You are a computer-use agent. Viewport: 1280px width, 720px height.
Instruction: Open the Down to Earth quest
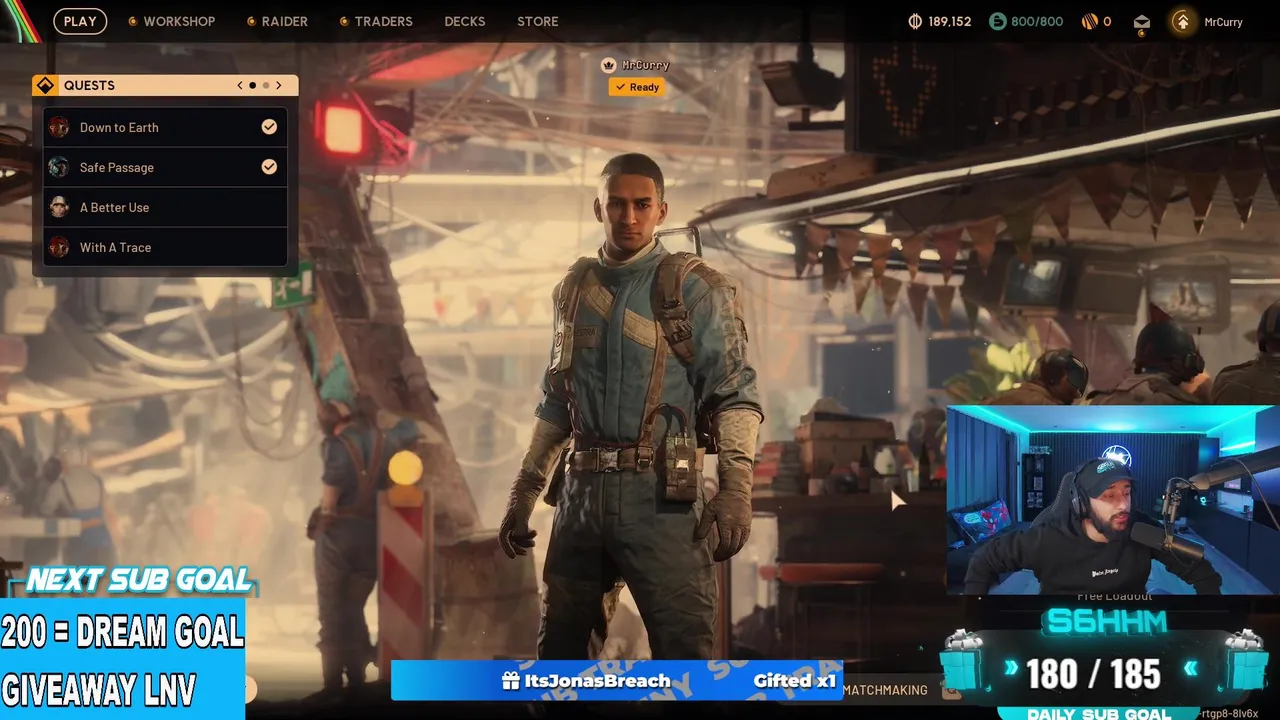165,127
